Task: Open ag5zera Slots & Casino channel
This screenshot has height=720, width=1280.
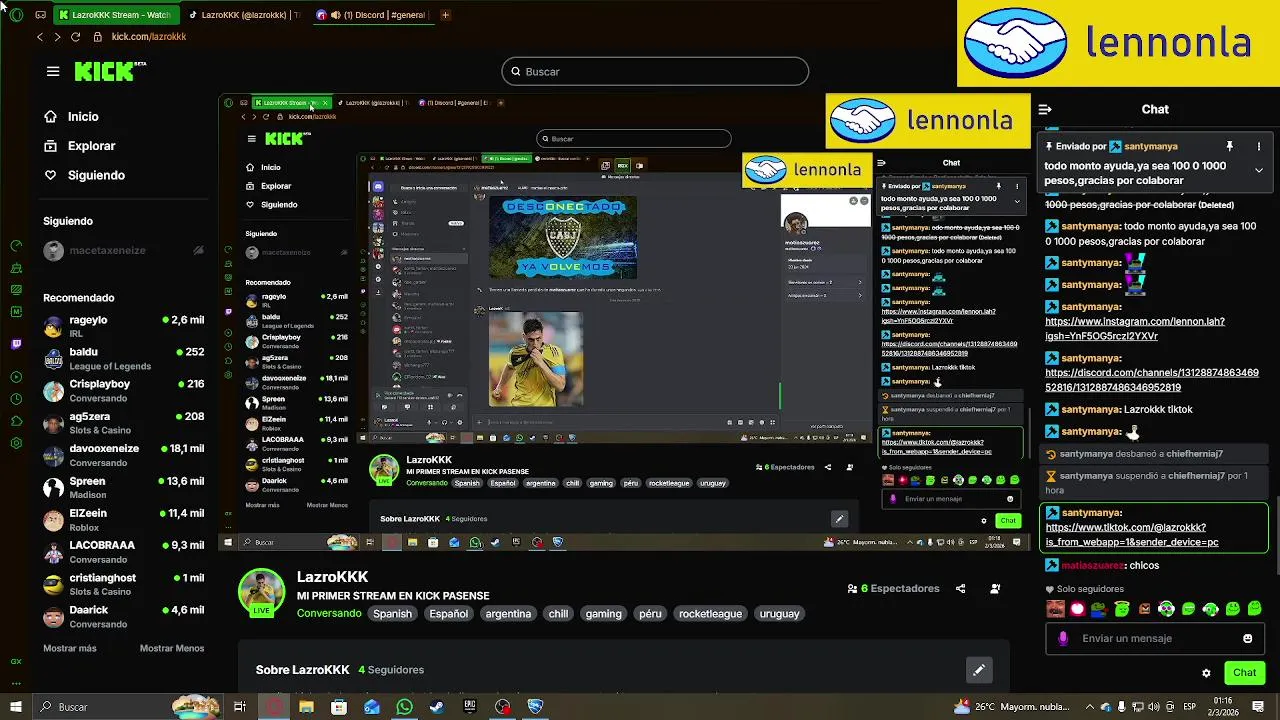Action: (x=124, y=423)
